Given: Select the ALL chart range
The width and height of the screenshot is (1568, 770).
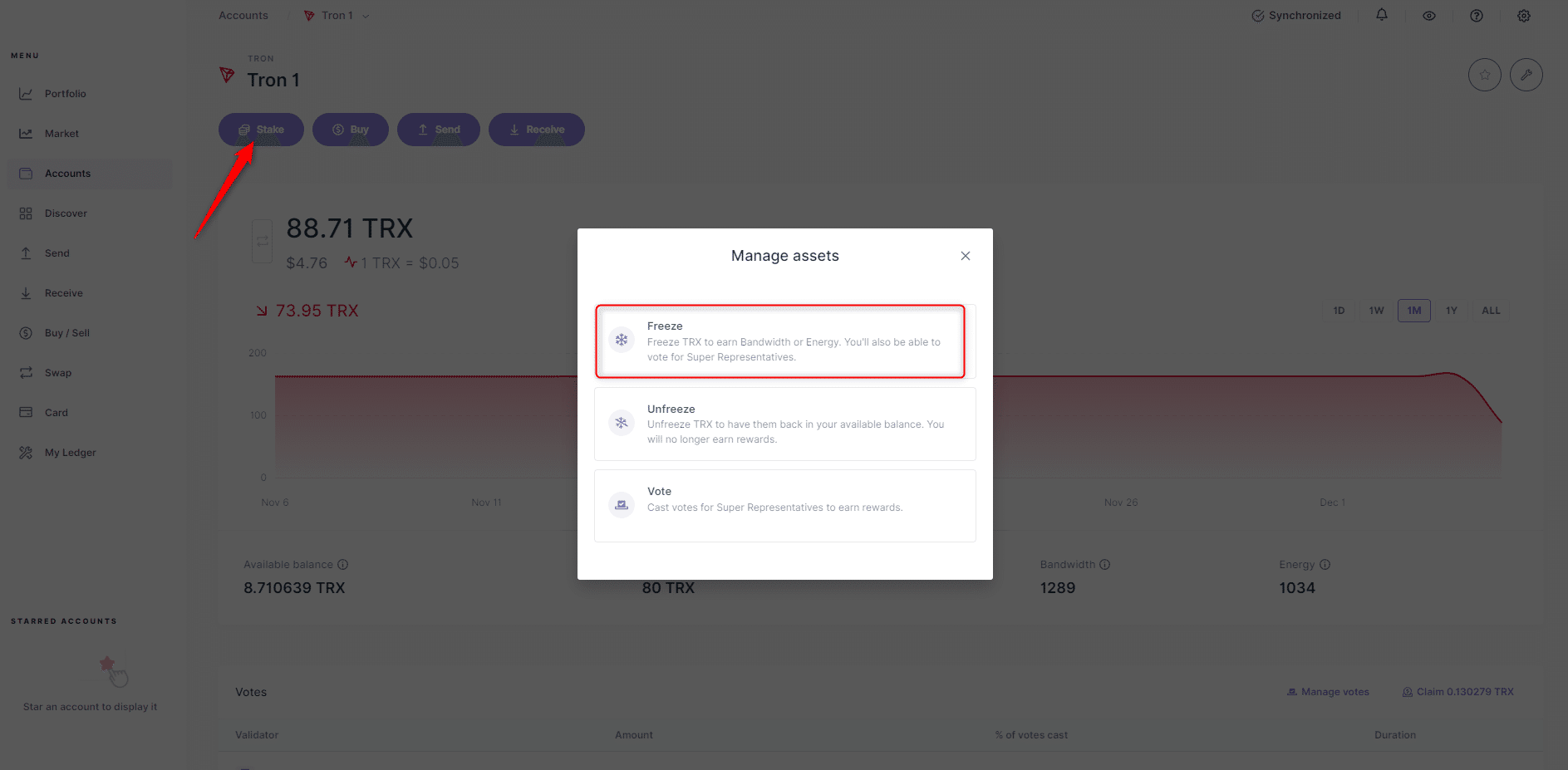Looking at the screenshot, I should tap(1491, 311).
